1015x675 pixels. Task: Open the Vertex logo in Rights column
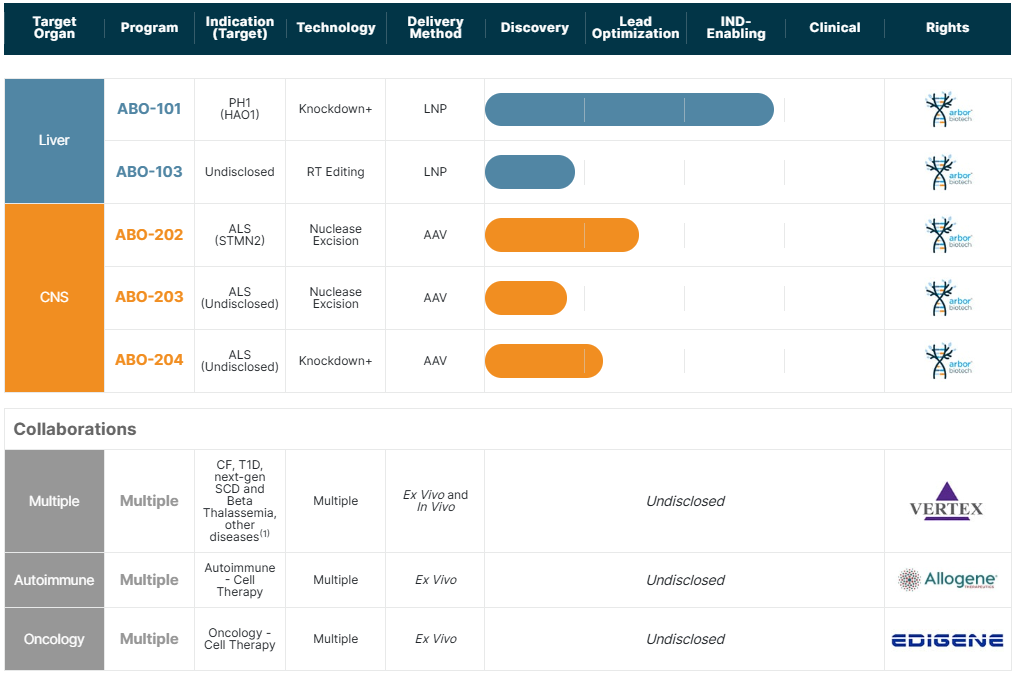pyautogui.click(x=946, y=501)
